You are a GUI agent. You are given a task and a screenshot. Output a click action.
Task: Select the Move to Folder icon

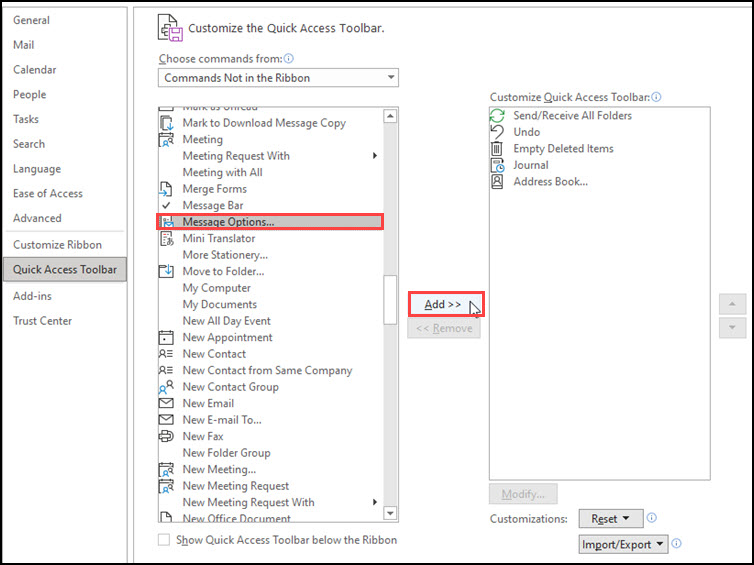click(167, 272)
